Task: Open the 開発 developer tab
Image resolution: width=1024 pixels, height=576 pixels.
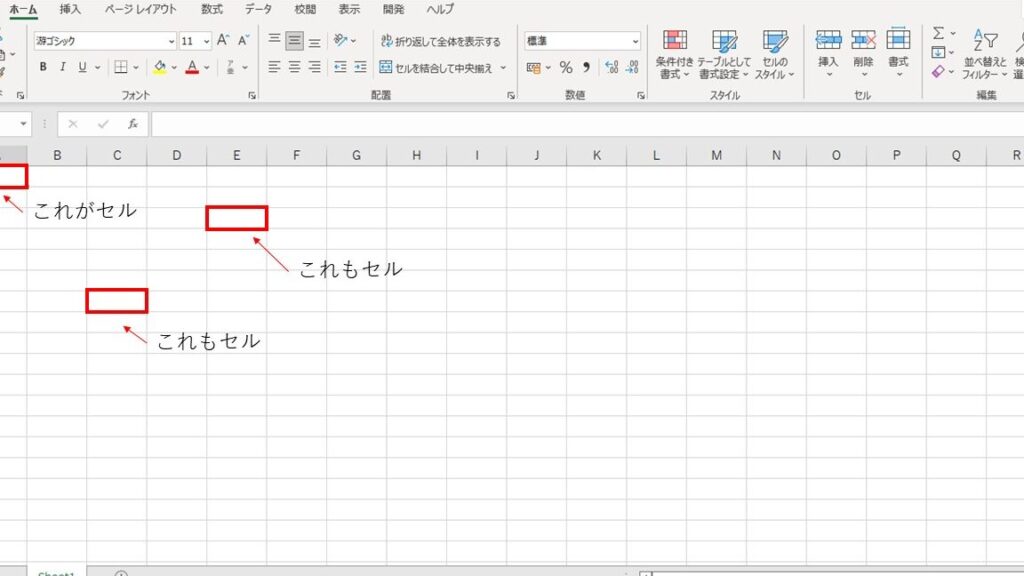Action: (x=394, y=9)
